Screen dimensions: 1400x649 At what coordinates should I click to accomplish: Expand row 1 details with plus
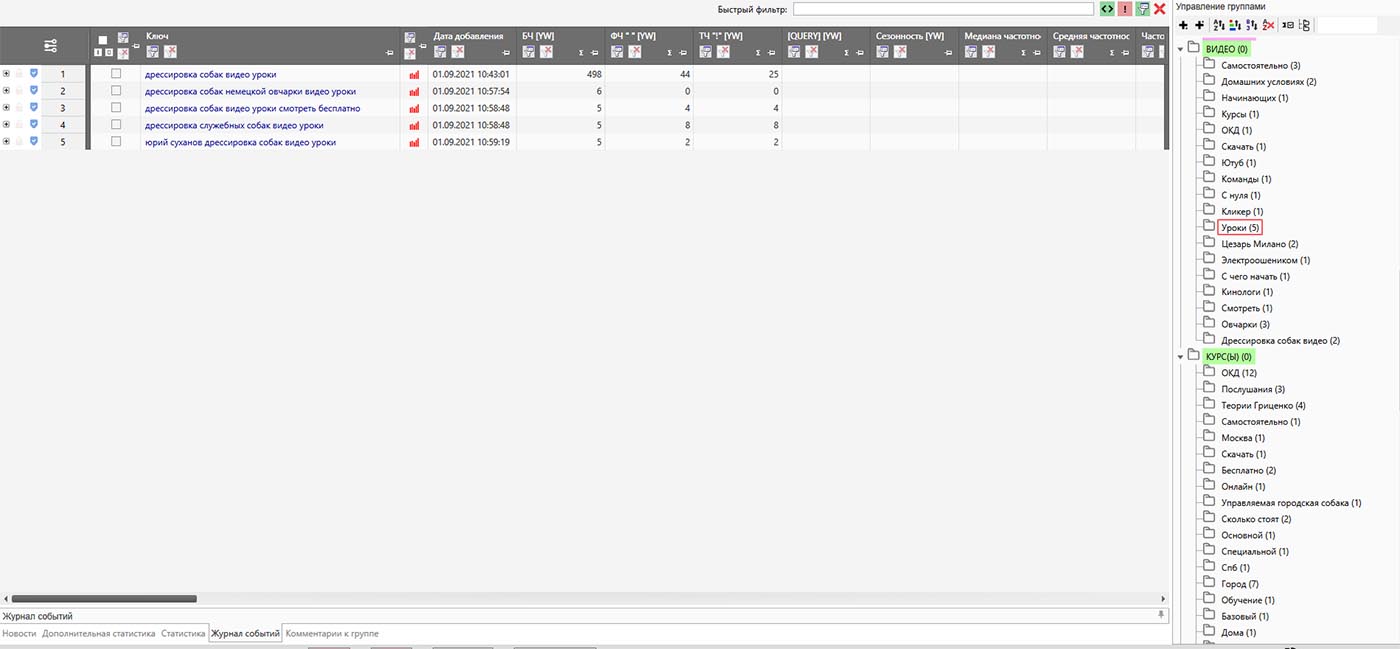coord(6,73)
